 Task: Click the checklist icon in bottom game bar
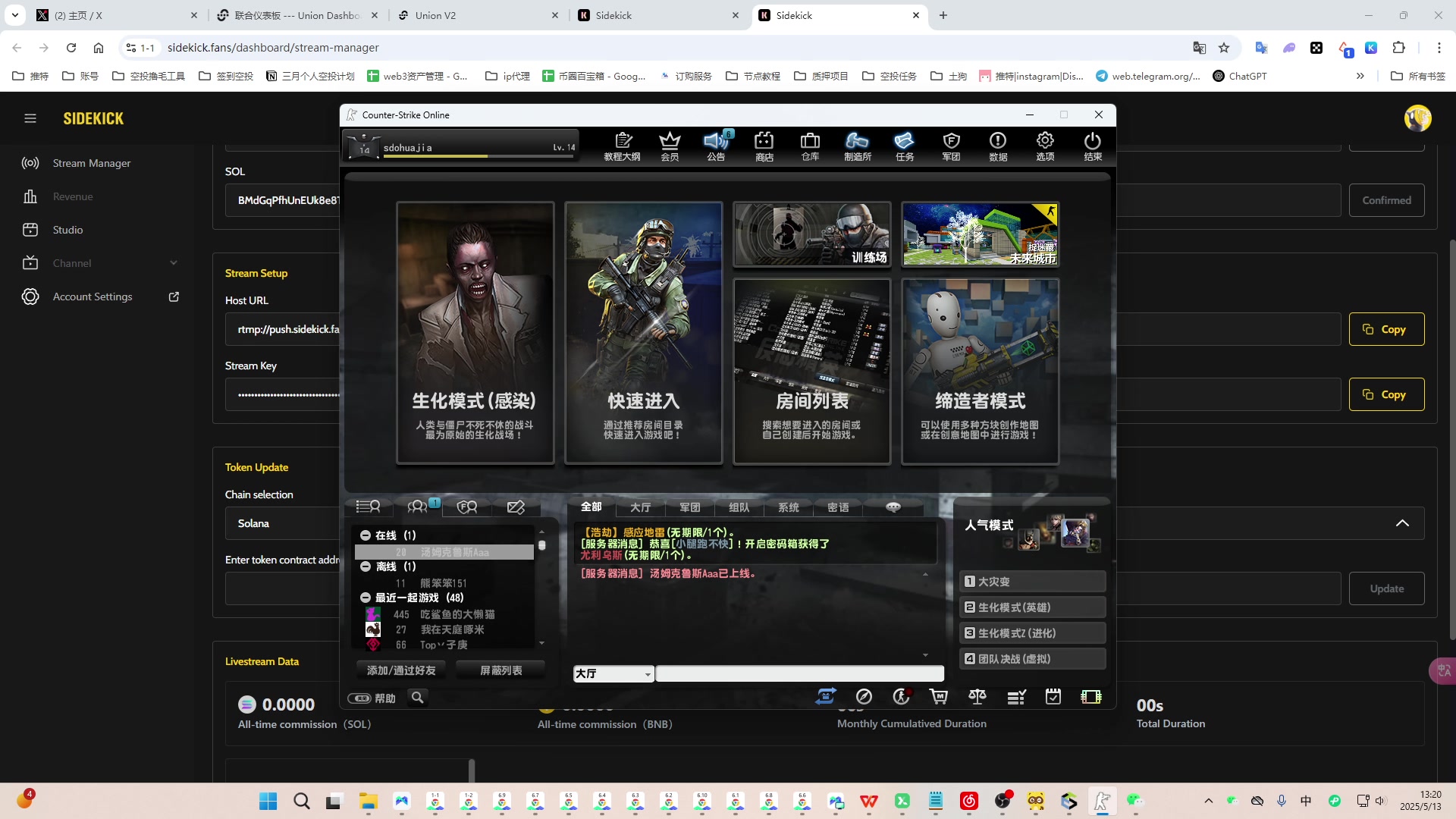click(1016, 697)
